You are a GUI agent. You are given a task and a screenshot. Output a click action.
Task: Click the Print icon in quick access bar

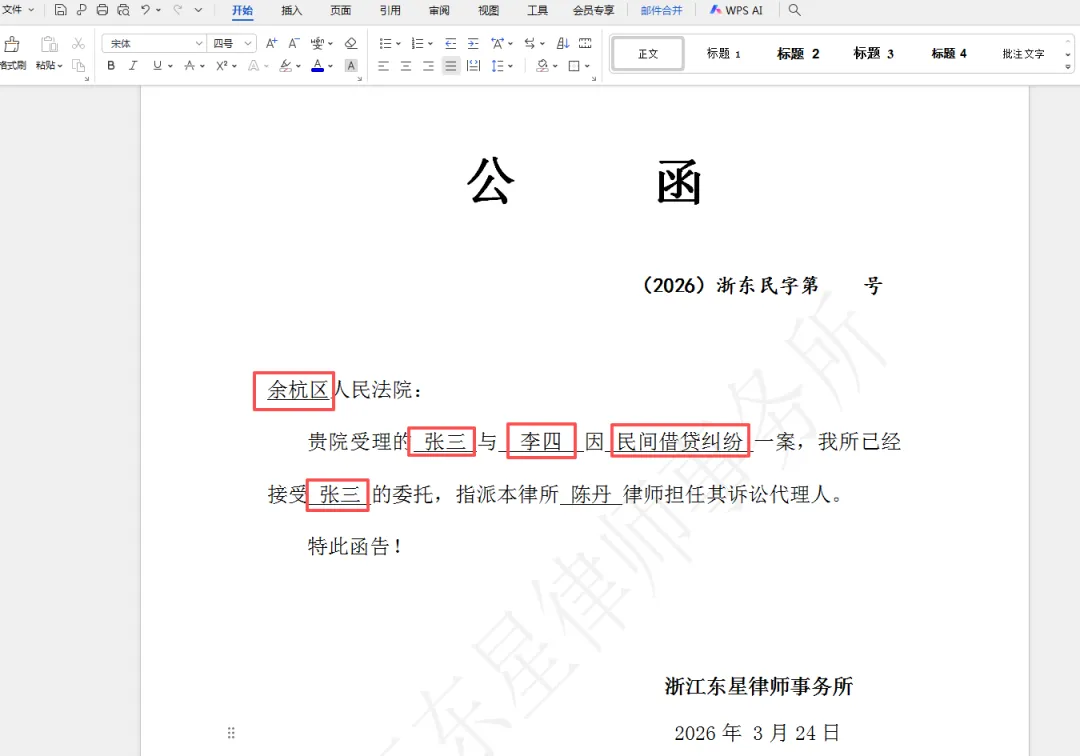coord(102,10)
